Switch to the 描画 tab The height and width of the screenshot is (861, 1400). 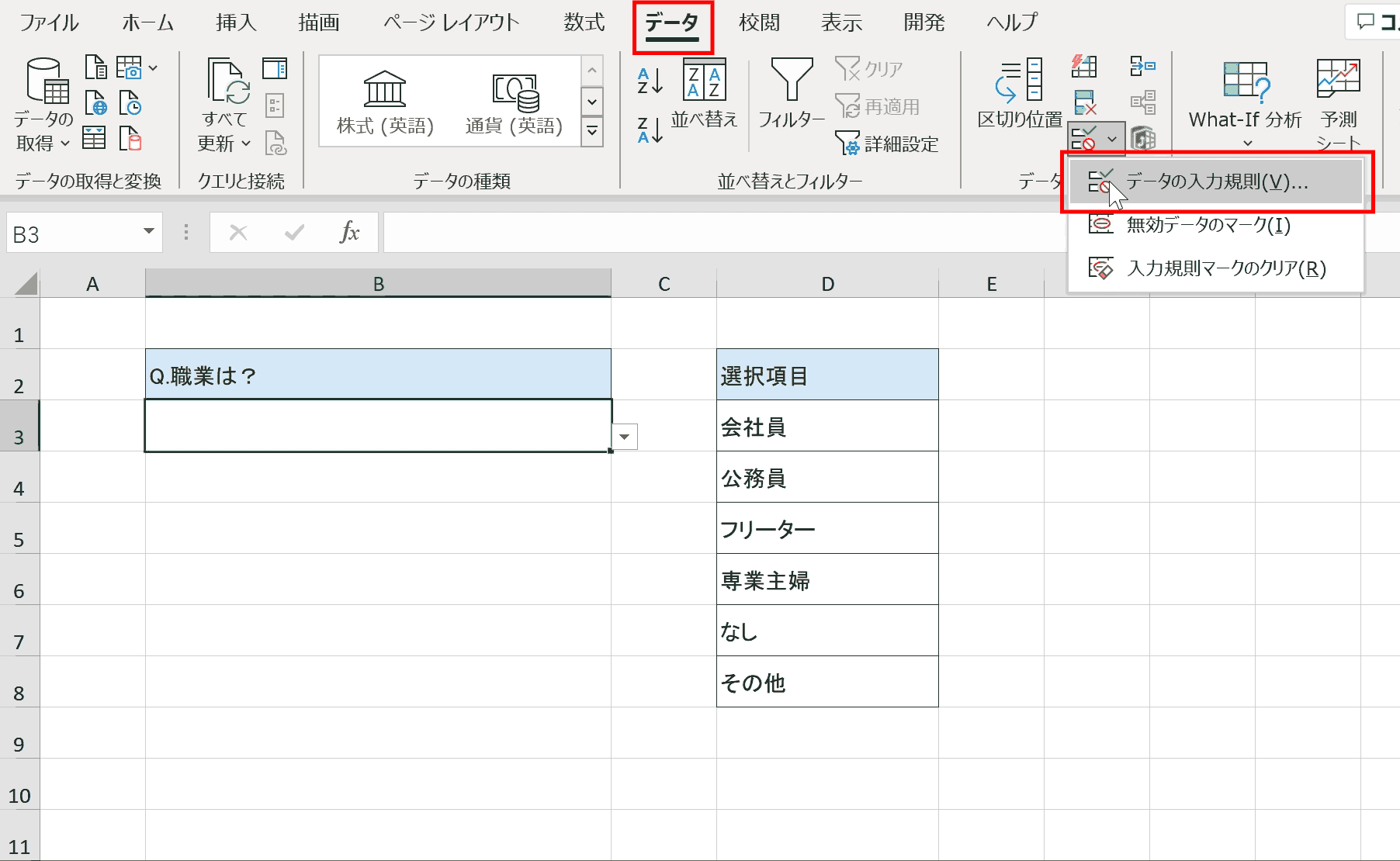tap(319, 22)
